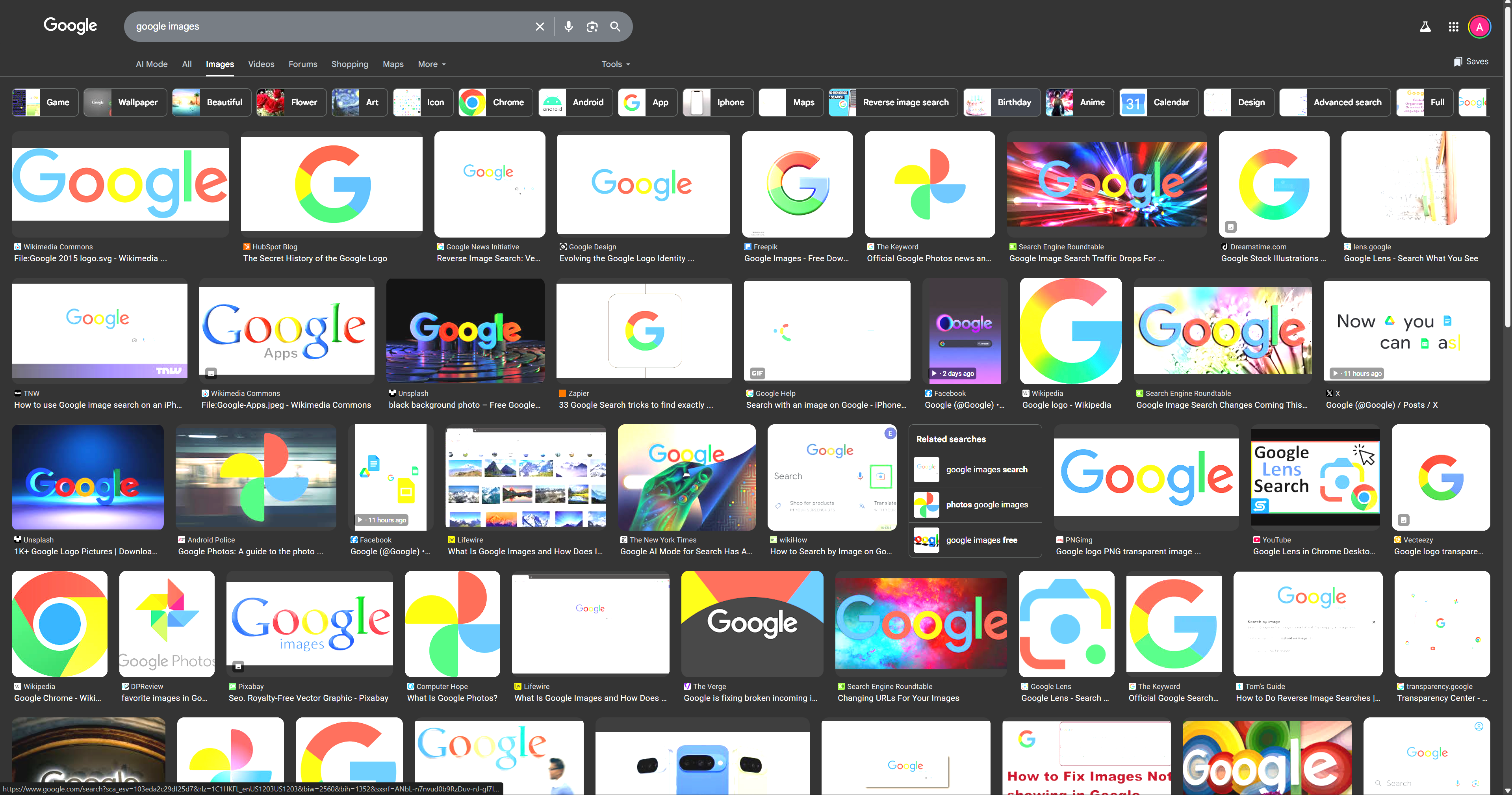
Task: Open Wikipedia Google Chrome logo thumbnail
Action: point(59,624)
